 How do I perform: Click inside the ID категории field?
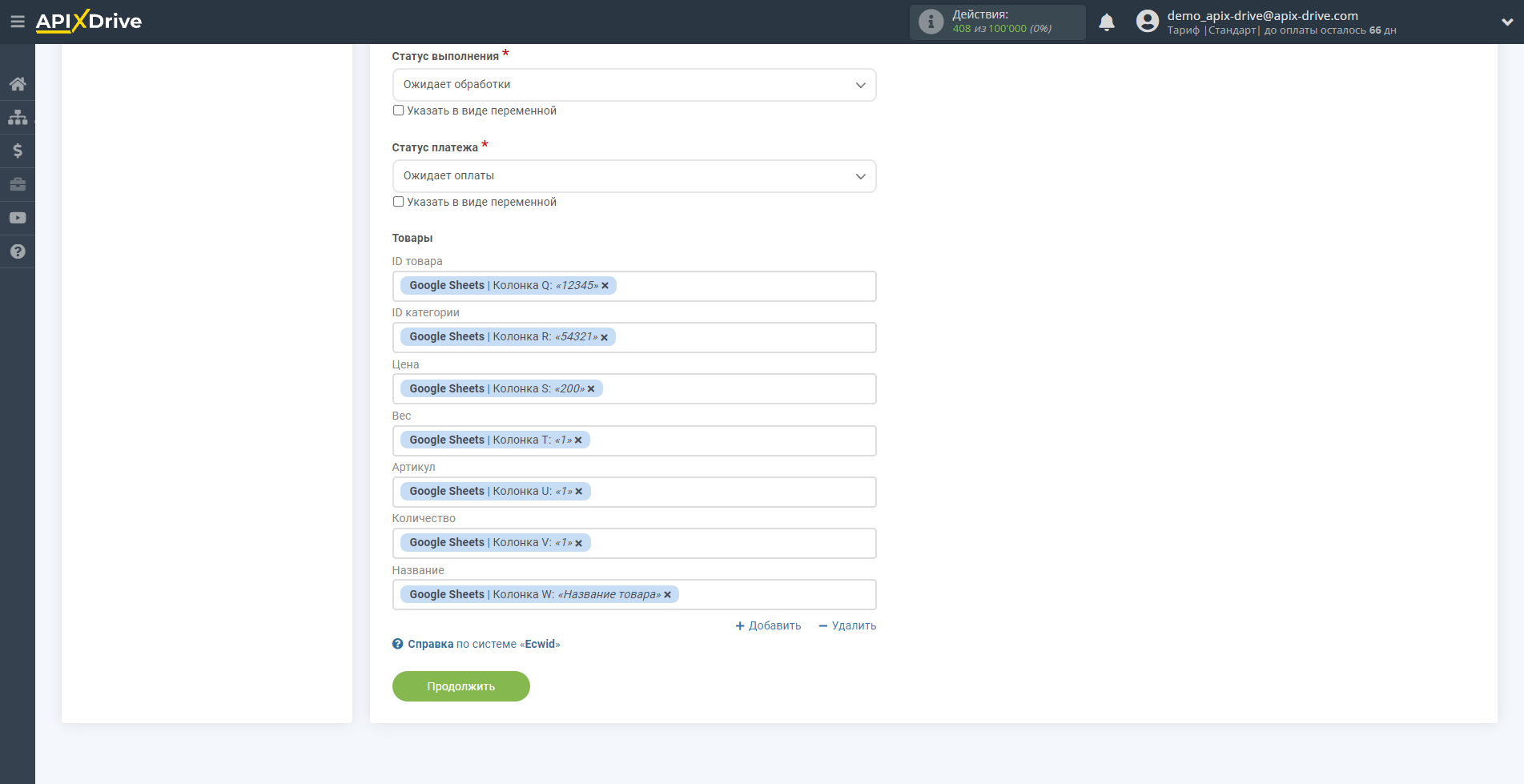[x=634, y=337]
